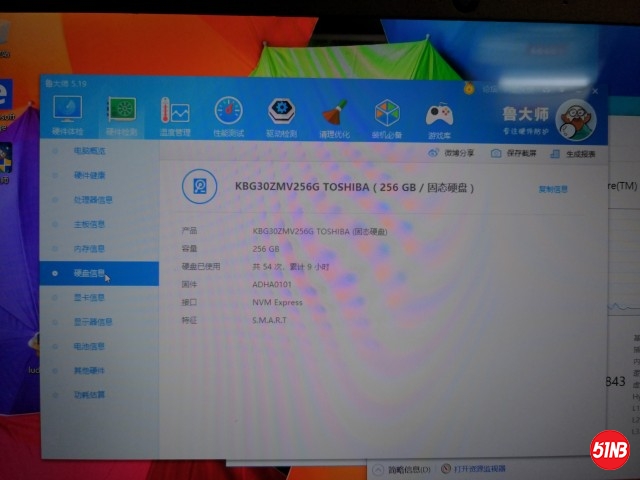Open 温度管理 temperature management
Image resolution: width=640 pixels, height=480 pixels.
point(175,113)
